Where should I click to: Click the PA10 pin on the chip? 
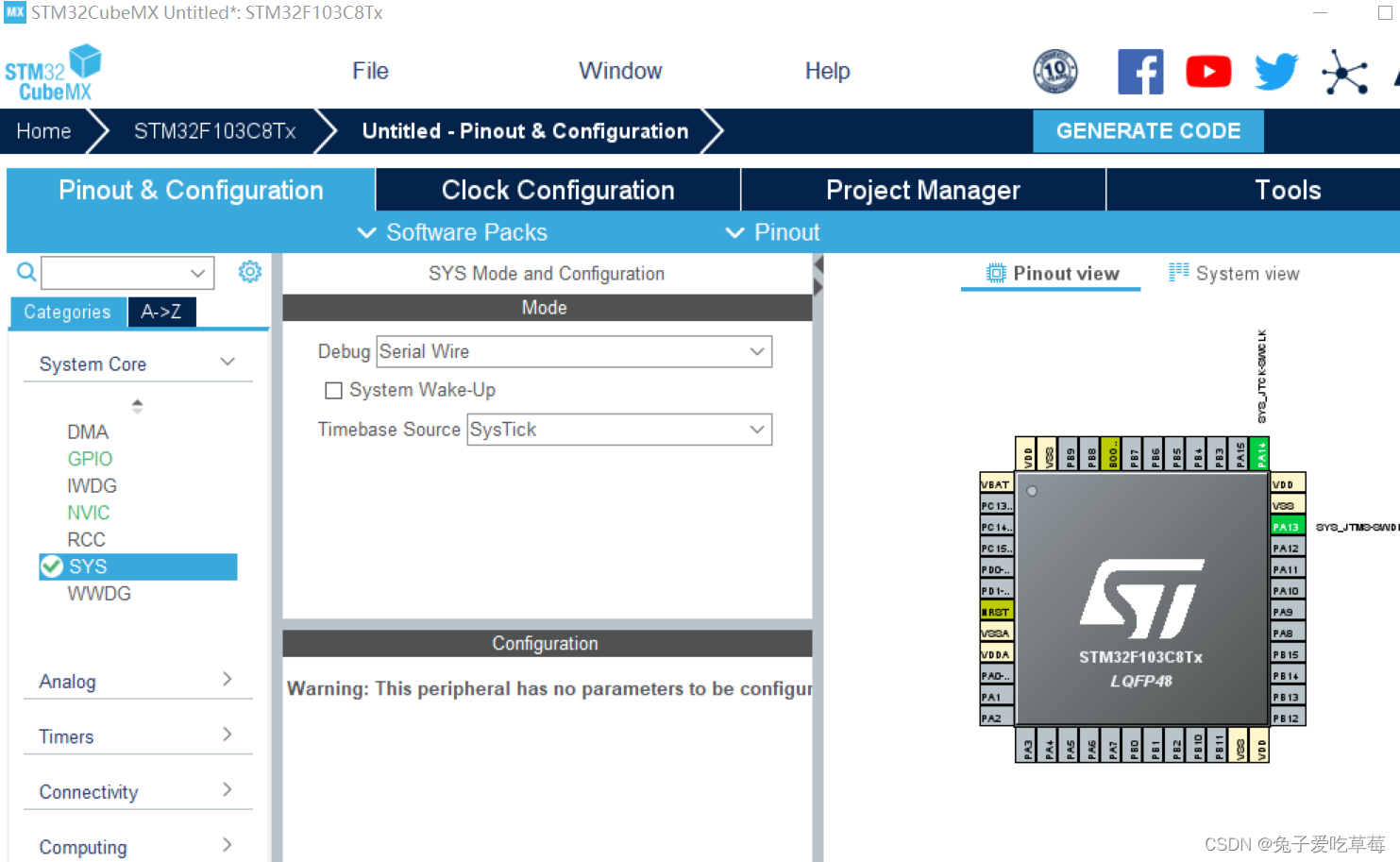1288,591
